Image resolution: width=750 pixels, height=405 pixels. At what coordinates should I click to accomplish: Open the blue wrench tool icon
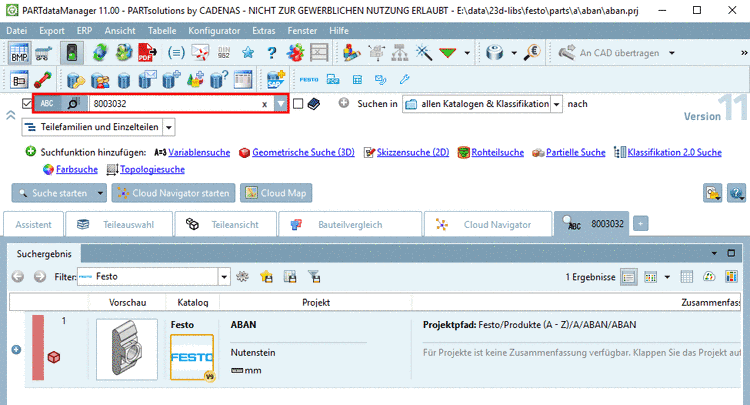coord(405,79)
